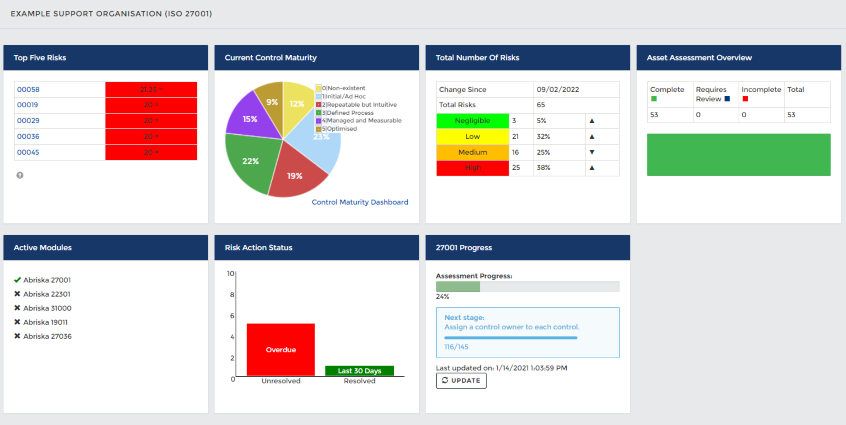Screen dimensions: 846x425
Task: Click the up arrow in the Negligible row
Action: click(x=591, y=121)
